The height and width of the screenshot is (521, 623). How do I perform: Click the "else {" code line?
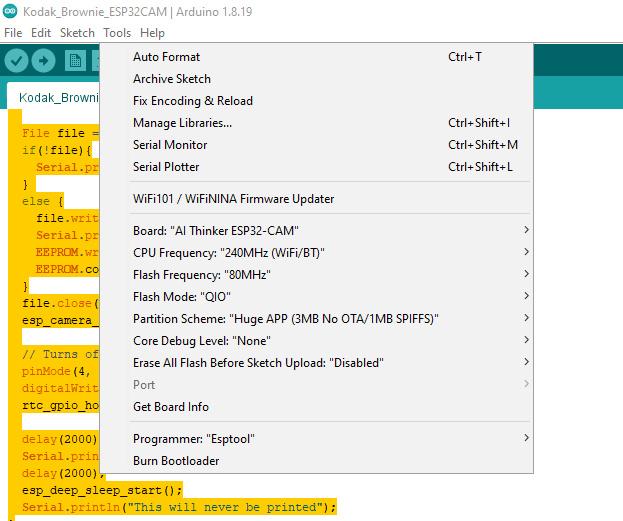click(43, 201)
